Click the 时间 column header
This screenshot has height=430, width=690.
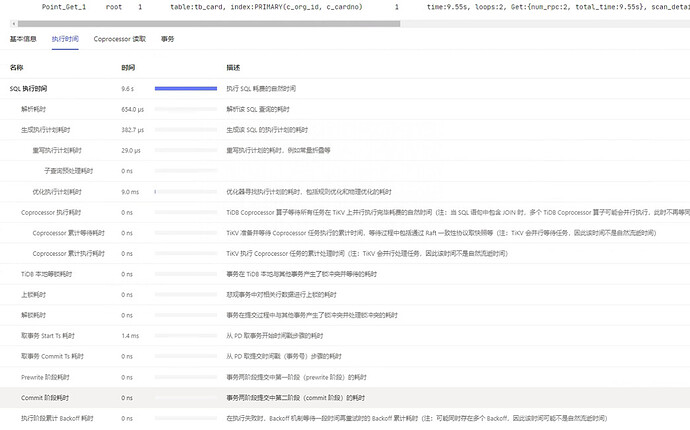(x=128, y=67)
